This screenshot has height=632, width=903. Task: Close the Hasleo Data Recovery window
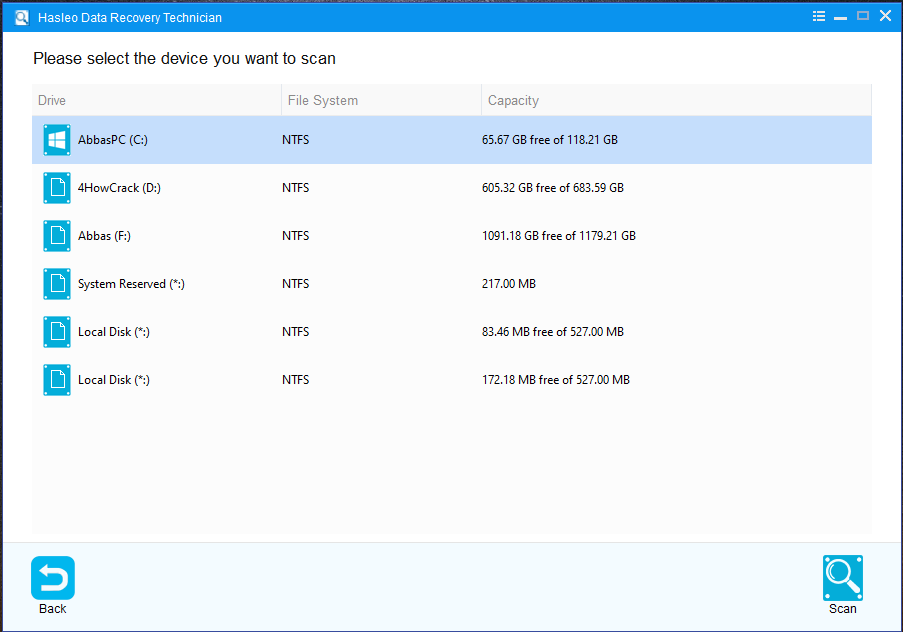pos(886,16)
